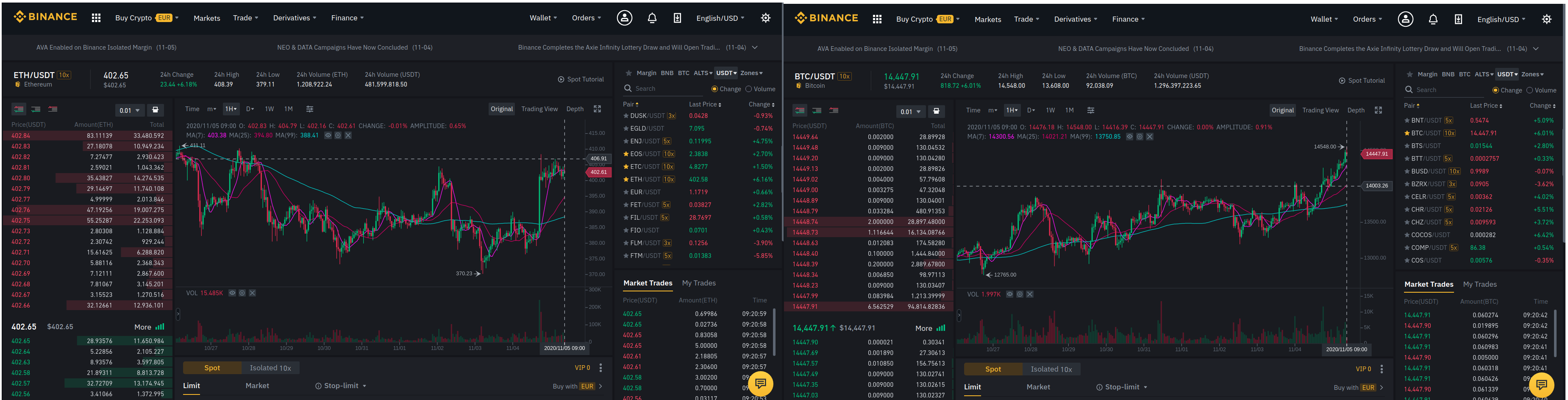Show buy orders only in ETH/USDT window

[36, 109]
